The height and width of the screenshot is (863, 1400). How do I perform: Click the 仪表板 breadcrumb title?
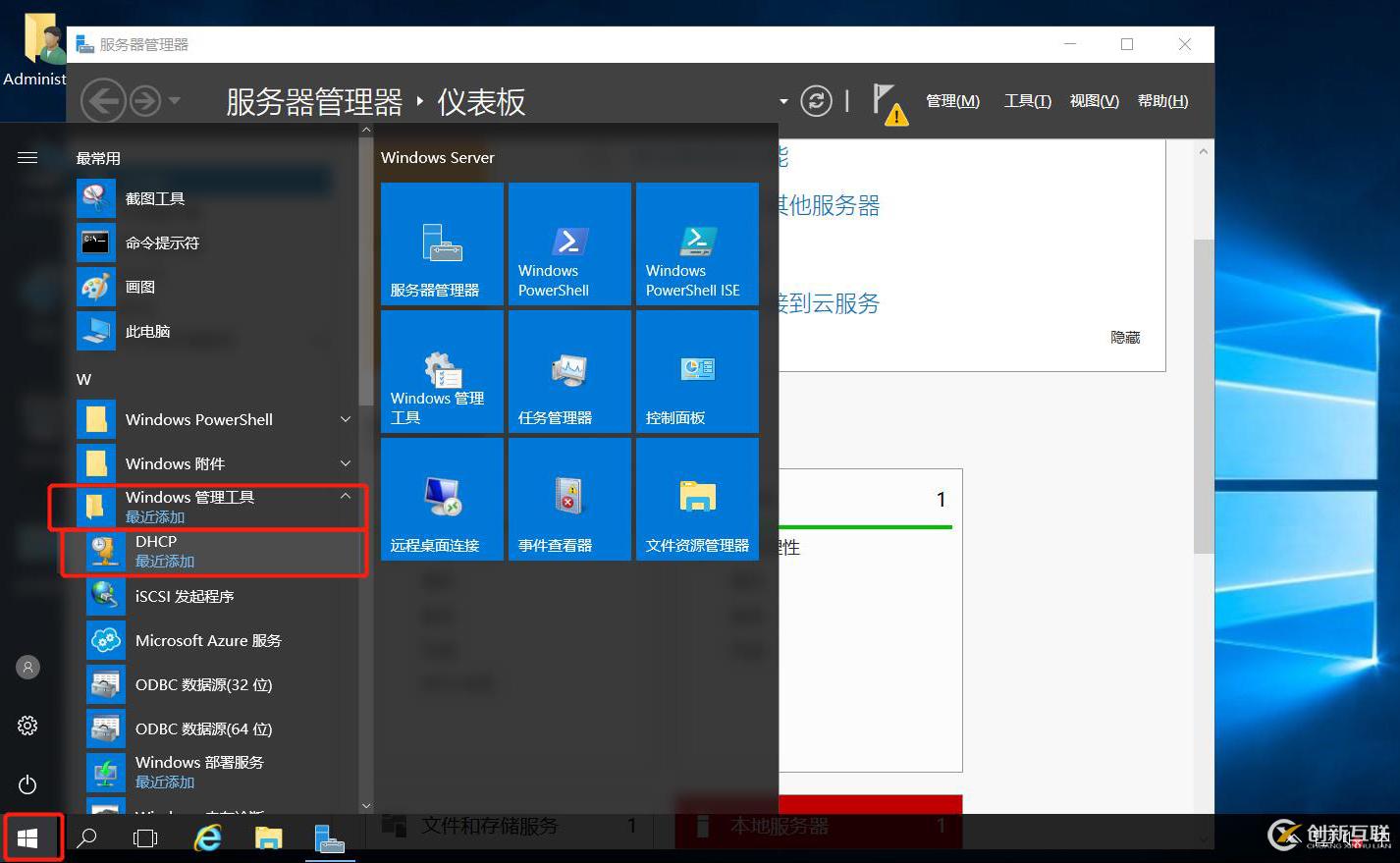tap(481, 102)
